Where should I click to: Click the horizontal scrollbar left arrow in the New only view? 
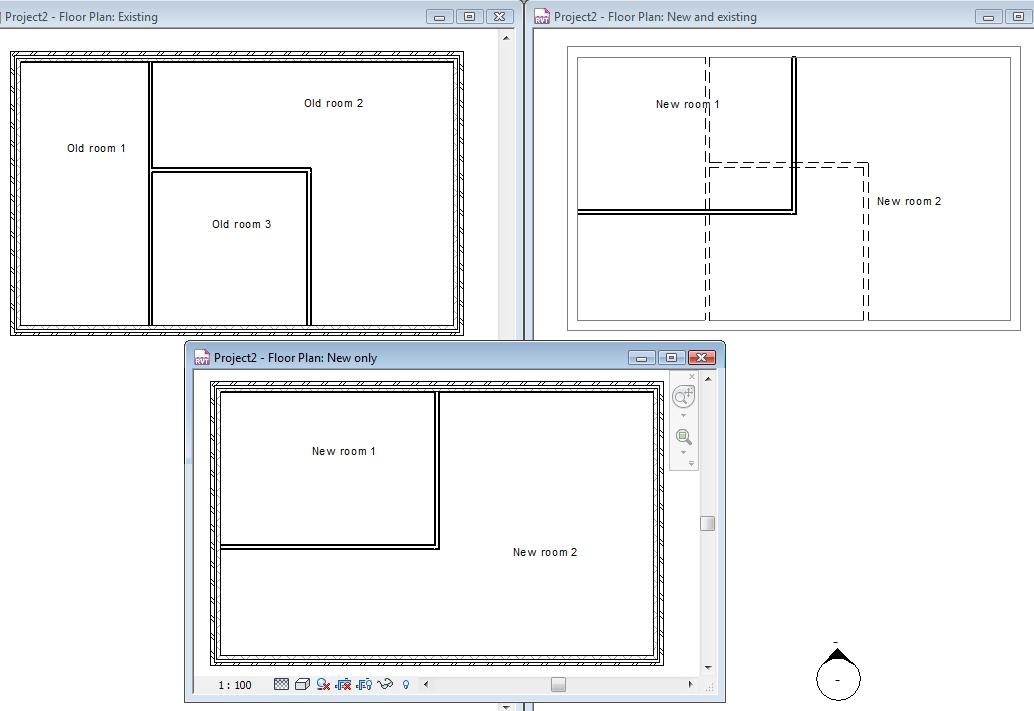426,685
